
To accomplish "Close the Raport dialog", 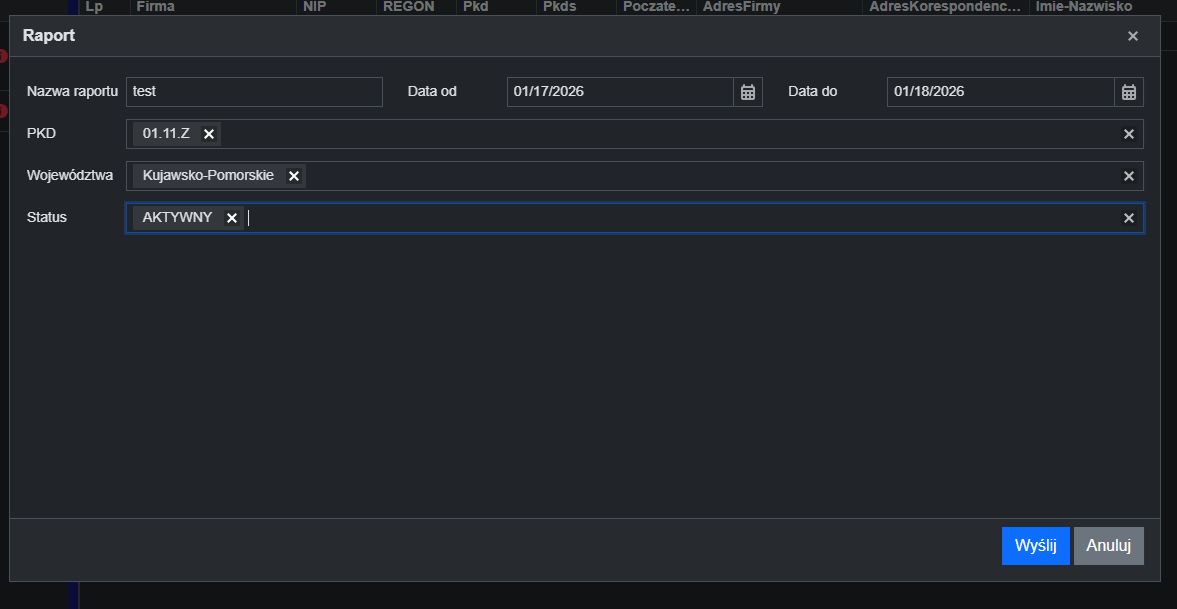I will (1132, 36).
